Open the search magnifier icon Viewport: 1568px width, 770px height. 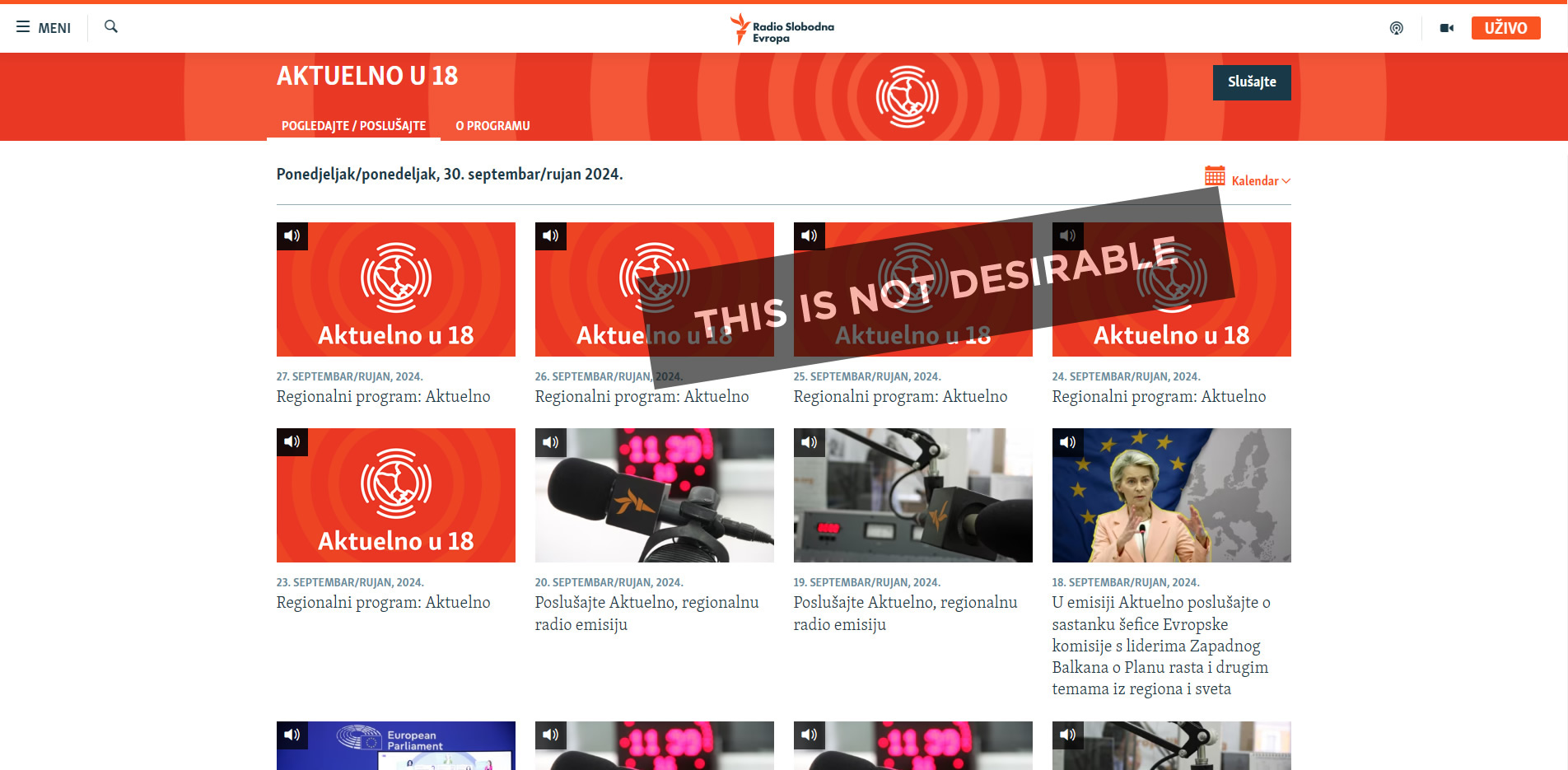click(x=111, y=26)
